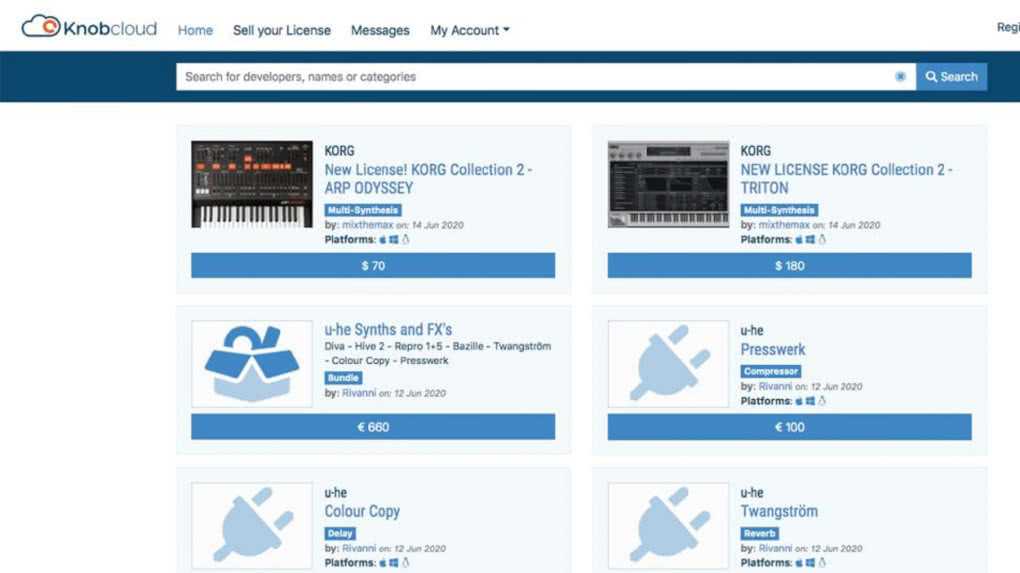The image size is (1020, 573).
Task: Click the Apple platform icon on TRITON
Action: pos(799,240)
